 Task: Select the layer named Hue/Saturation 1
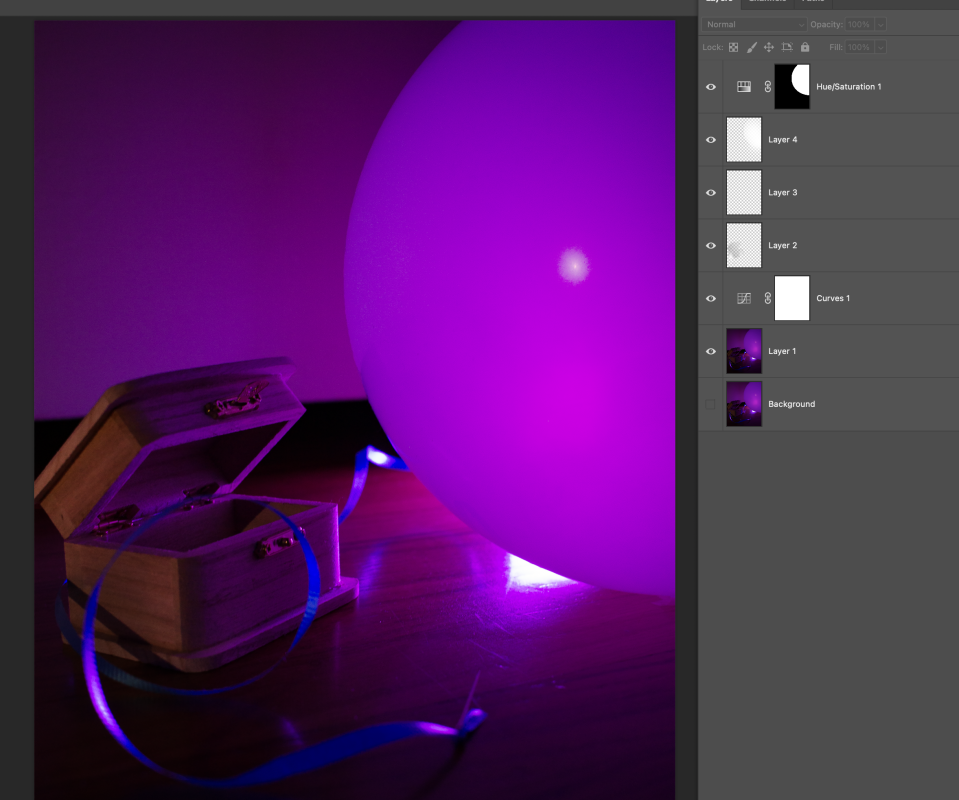(x=848, y=87)
